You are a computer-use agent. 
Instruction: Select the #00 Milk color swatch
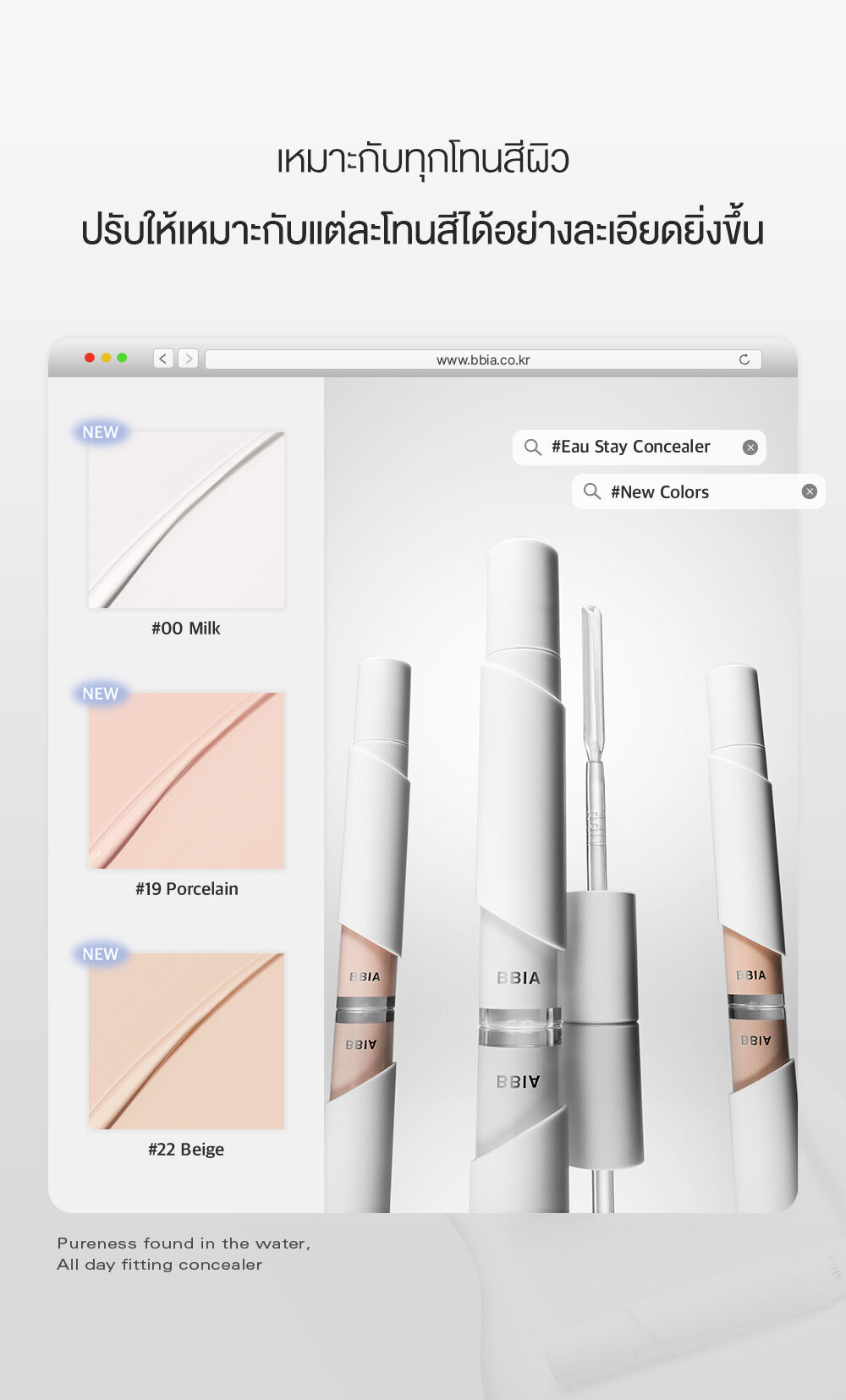tap(186, 519)
